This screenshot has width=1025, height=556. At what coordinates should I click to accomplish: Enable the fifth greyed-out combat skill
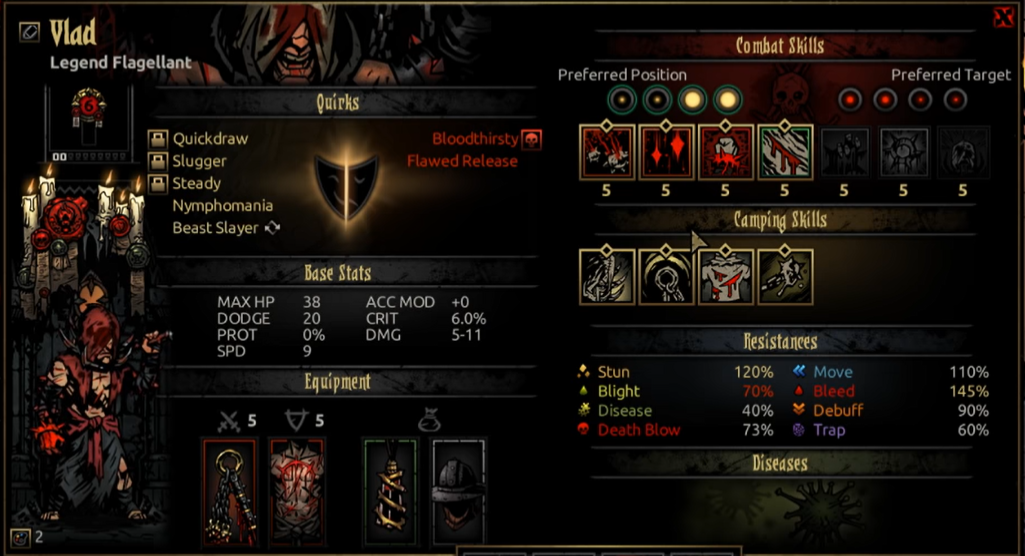click(x=844, y=152)
